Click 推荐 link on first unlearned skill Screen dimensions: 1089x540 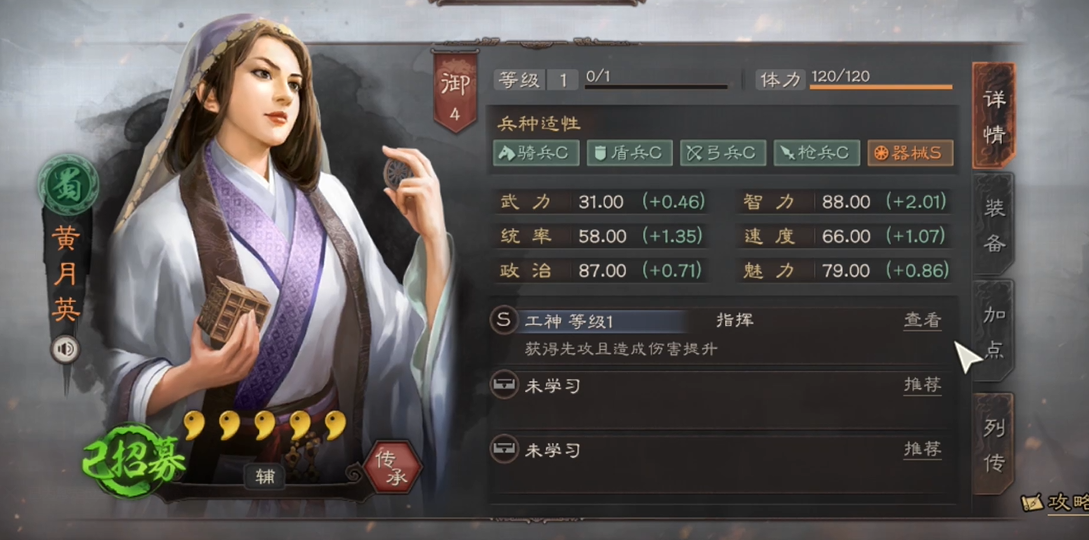tap(922, 385)
